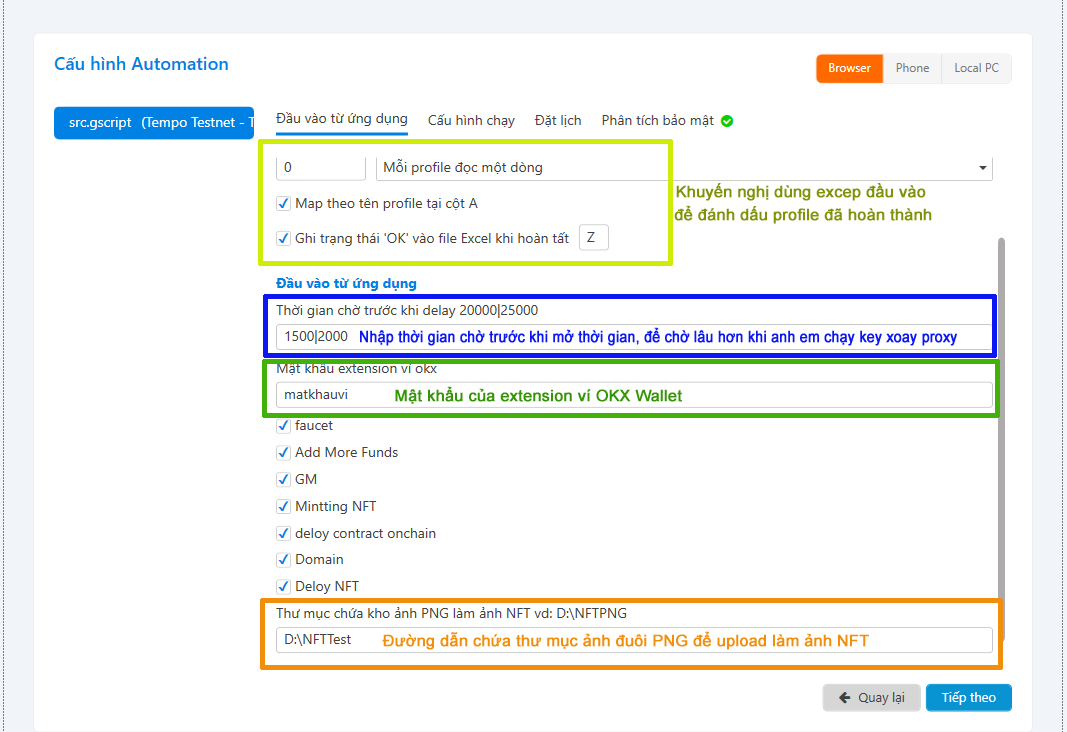This screenshot has height=732, width=1067.
Task: Toggle 'Ghi trạng thái OK' Excel checkbox
Action: point(284,239)
